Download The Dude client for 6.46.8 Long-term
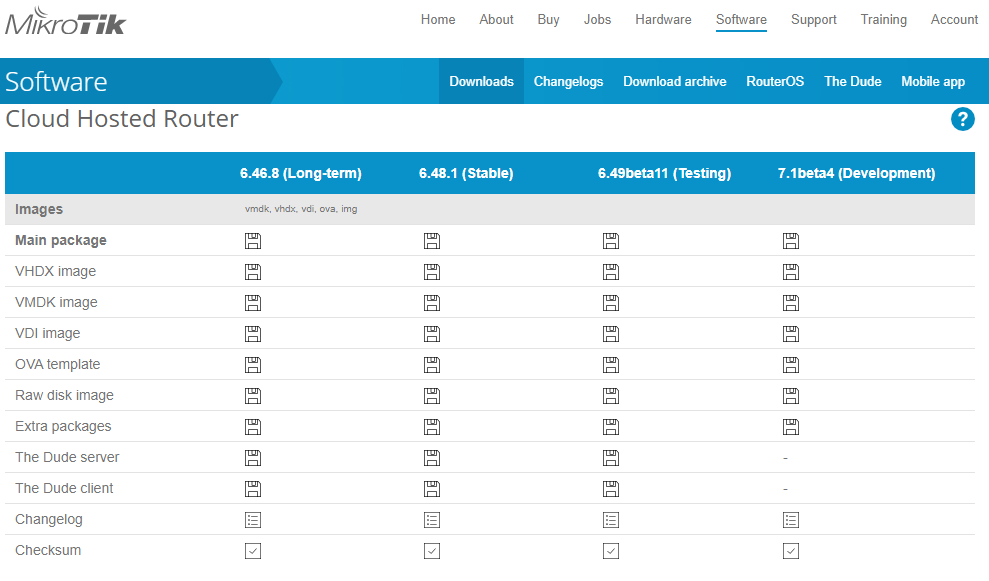The image size is (989, 581). pyautogui.click(x=253, y=488)
